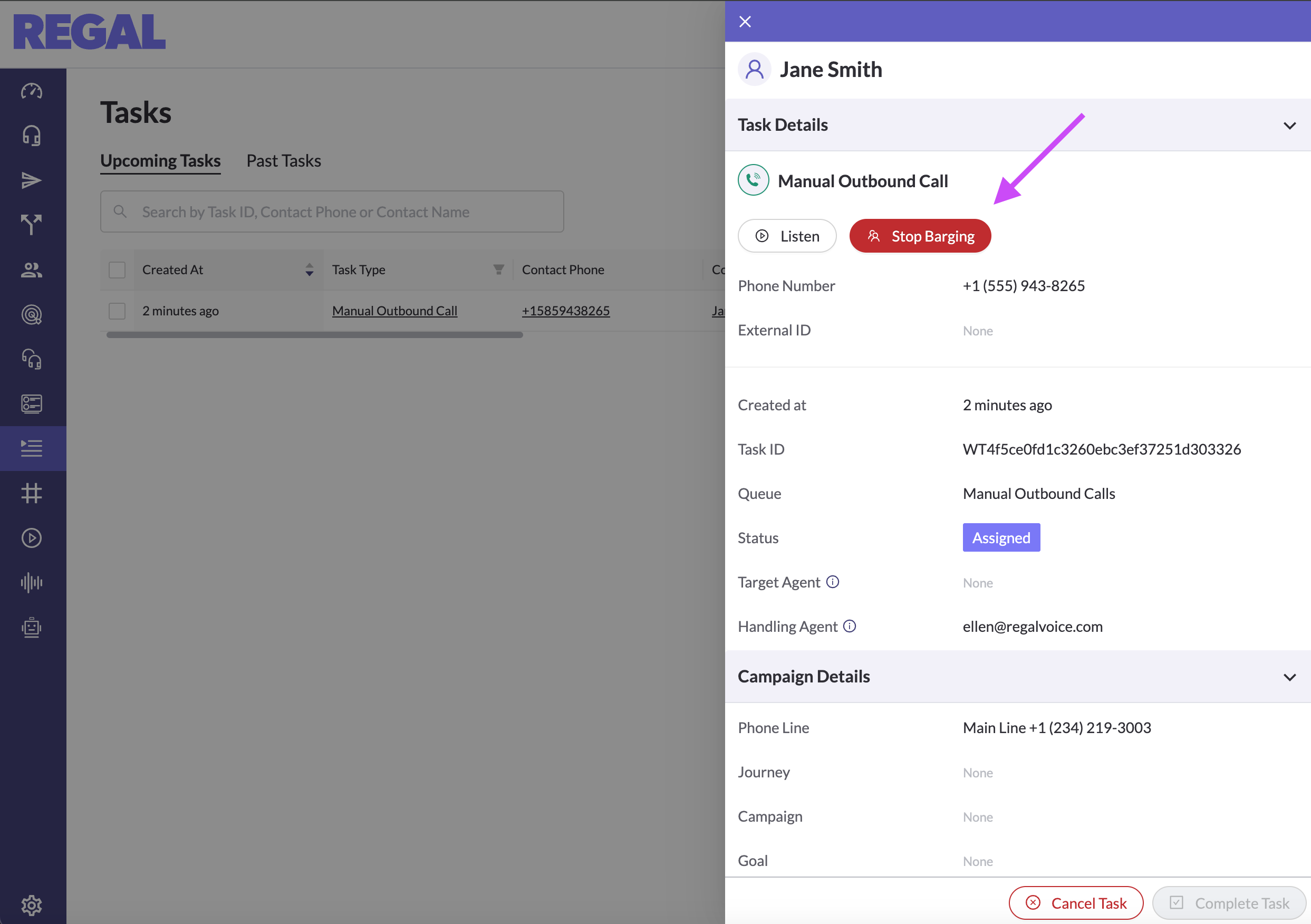Image resolution: width=1311 pixels, height=924 pixels.
Task: Switch to the Upcoming Tasks tab
Action: [160, 161]
